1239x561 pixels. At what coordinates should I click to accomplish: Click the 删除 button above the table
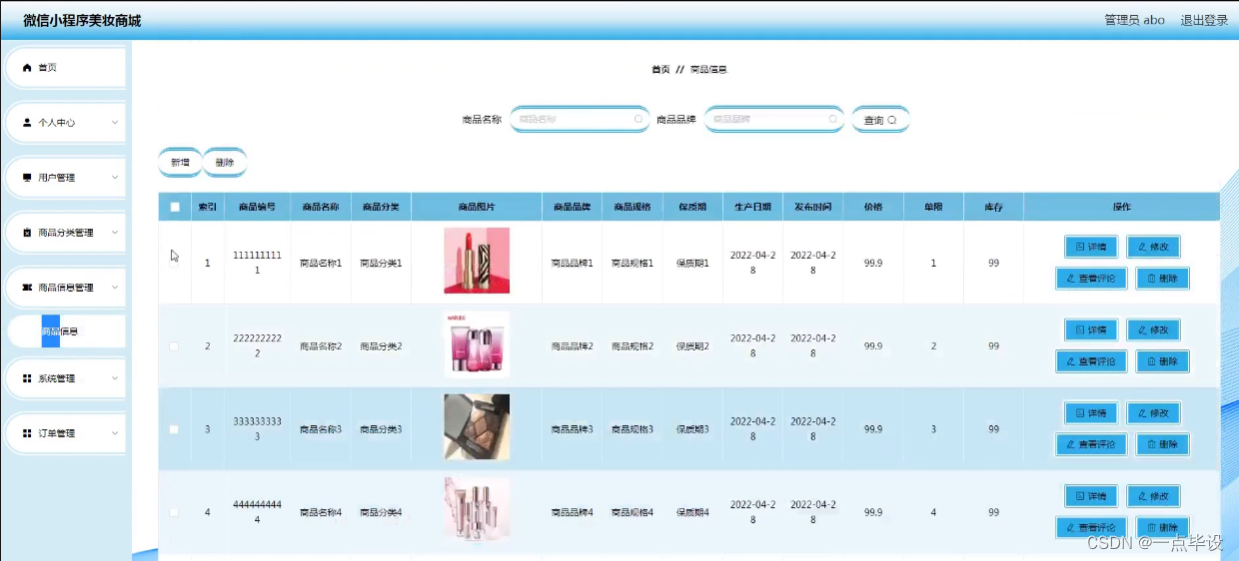[x=225, y=162]
